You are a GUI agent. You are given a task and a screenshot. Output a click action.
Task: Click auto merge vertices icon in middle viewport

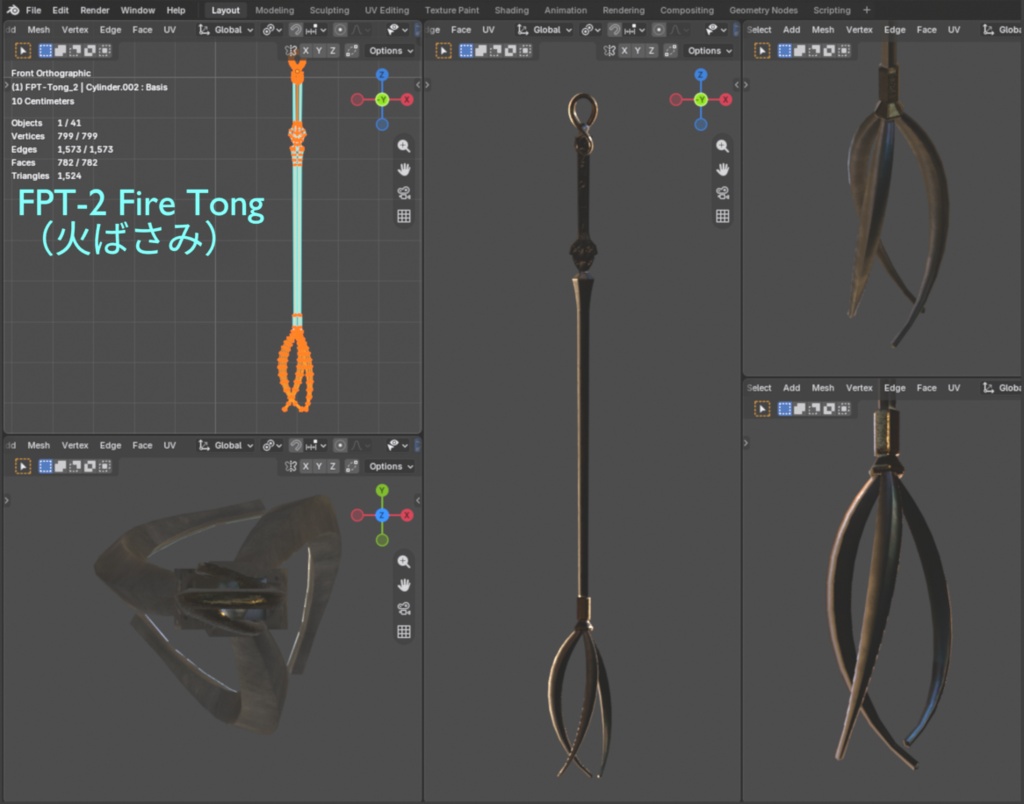671,50
